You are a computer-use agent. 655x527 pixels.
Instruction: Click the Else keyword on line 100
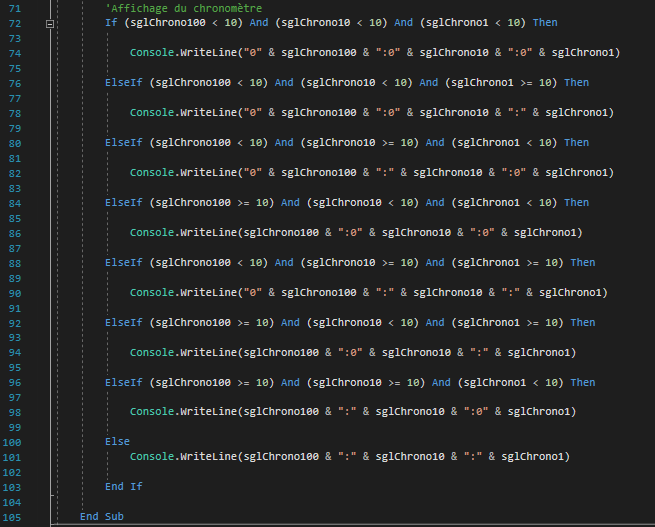(x=117, y=442)
